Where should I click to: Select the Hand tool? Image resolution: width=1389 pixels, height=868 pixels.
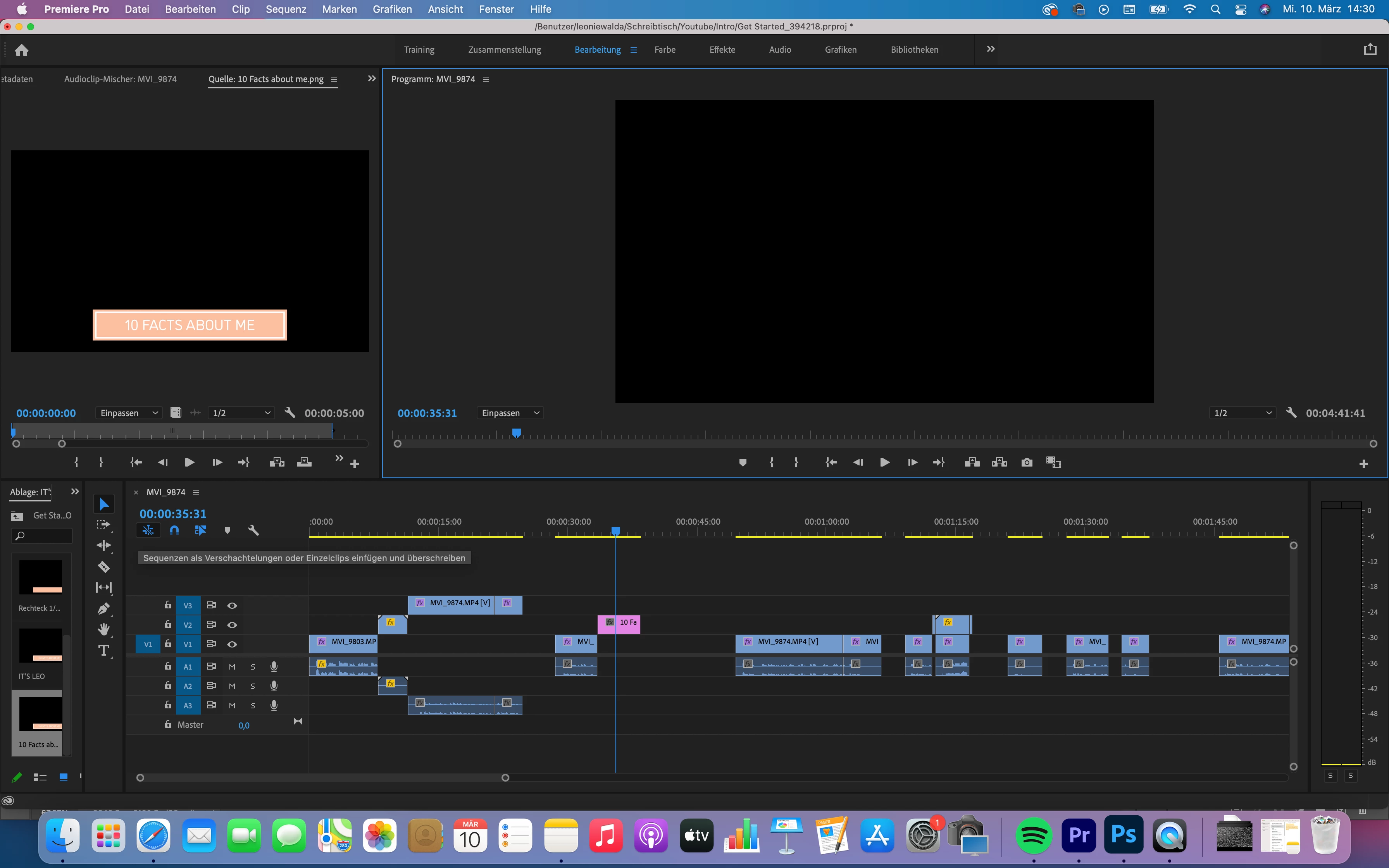(104, 629)
